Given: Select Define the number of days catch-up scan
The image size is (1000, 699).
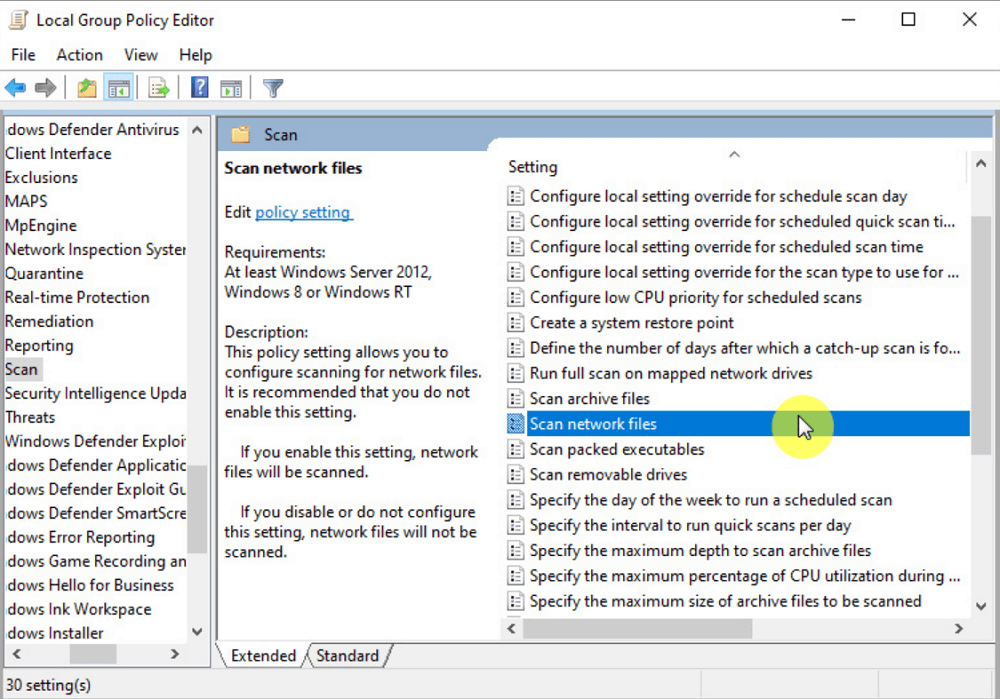Looking at the screenshot, I should [x=744, y=348].
